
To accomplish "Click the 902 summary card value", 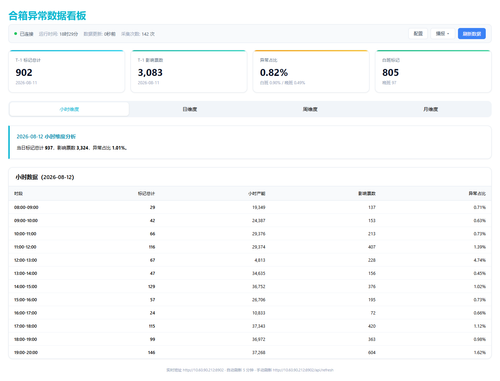I will [24, 72].
